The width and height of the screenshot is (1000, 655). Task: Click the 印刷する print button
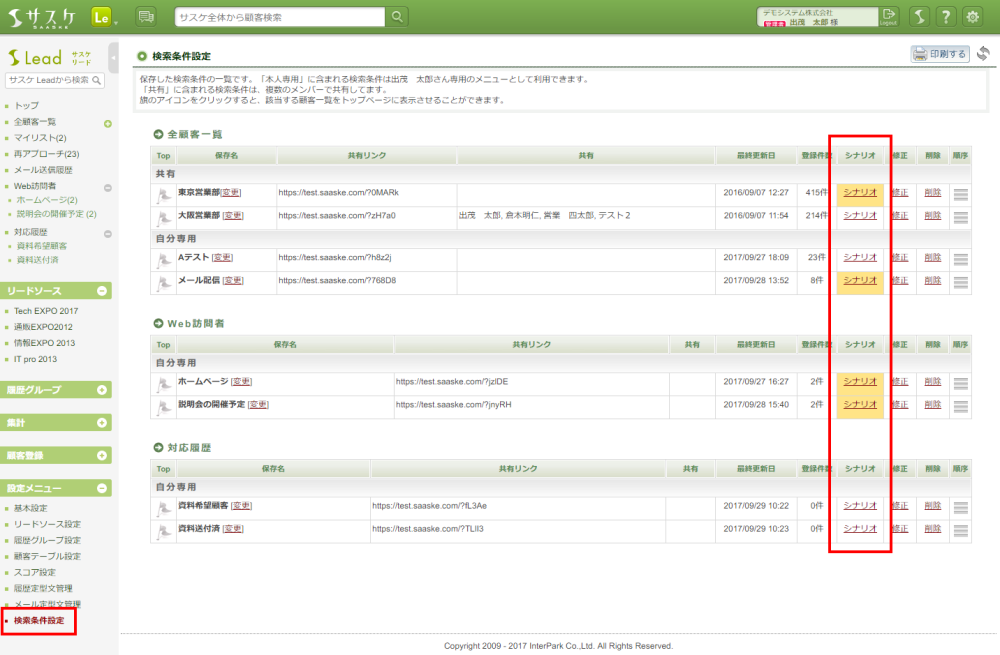click(x=940, y=54)
